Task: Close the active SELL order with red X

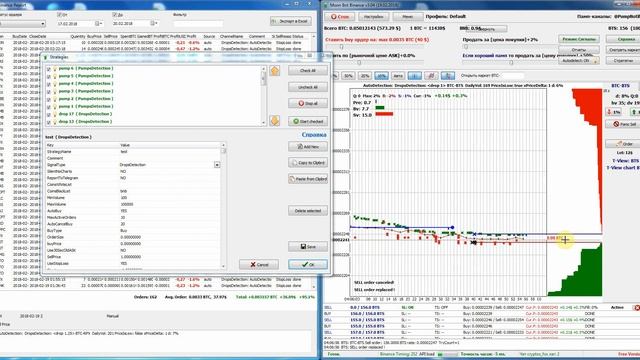Action: point(636,307)
